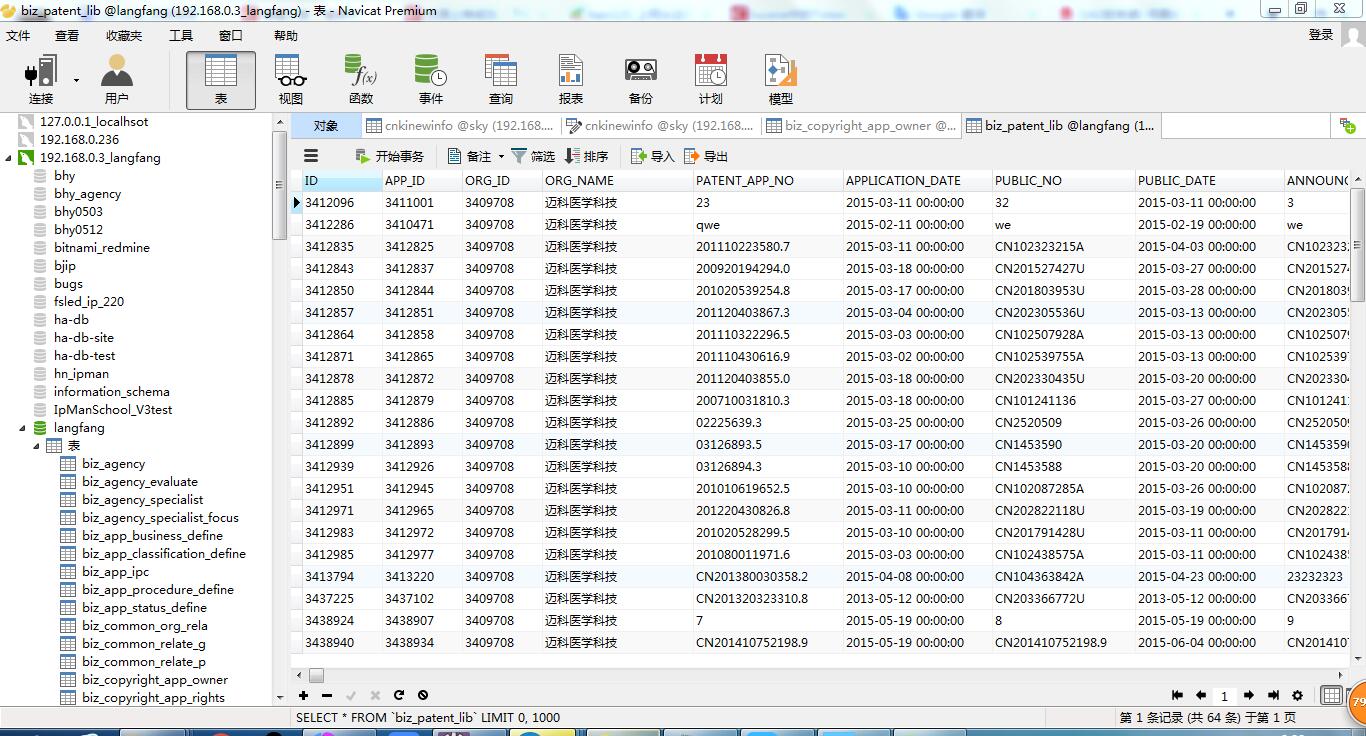1366x736 pixels.
Task: Open the 模型 (Model) tool
Action: tap(781, 80)
